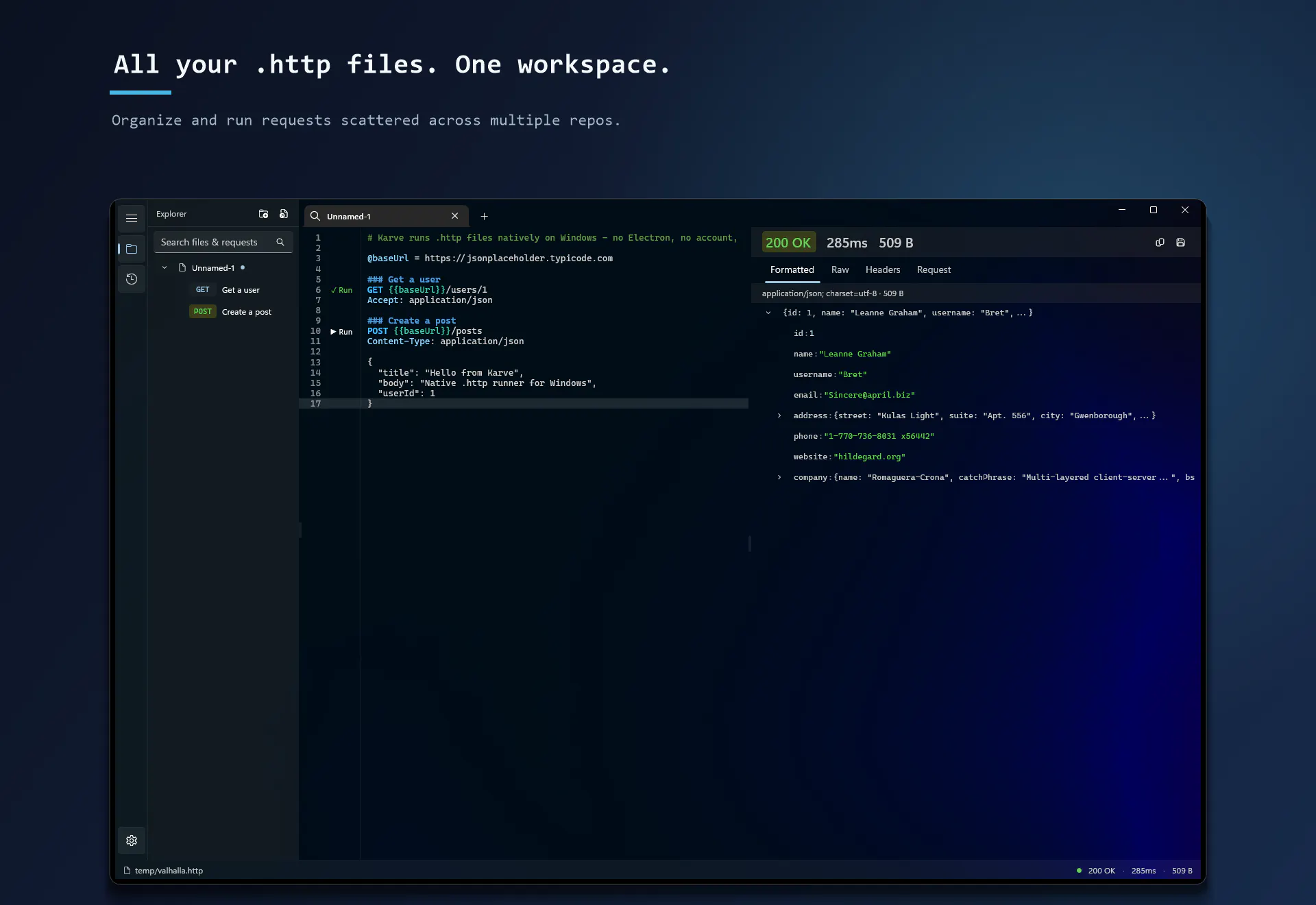1316x905 pixels.
Task: Click the phone number value
Action: [879, 436]
